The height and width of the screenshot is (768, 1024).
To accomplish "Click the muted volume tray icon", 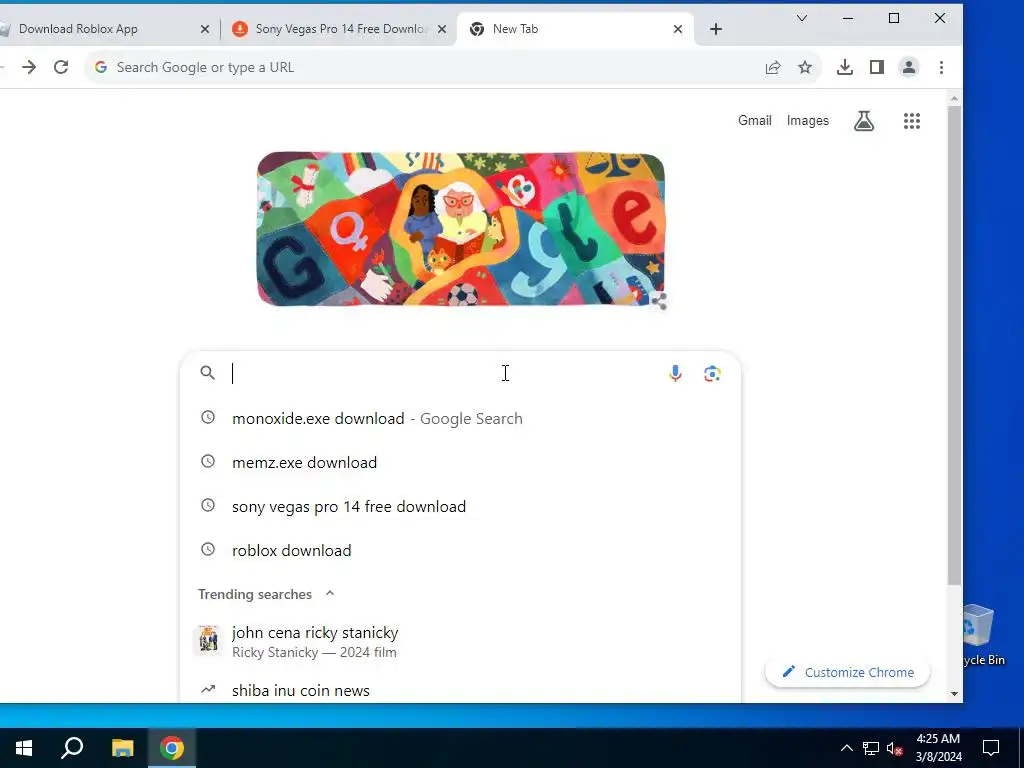I will coord(895,748).
